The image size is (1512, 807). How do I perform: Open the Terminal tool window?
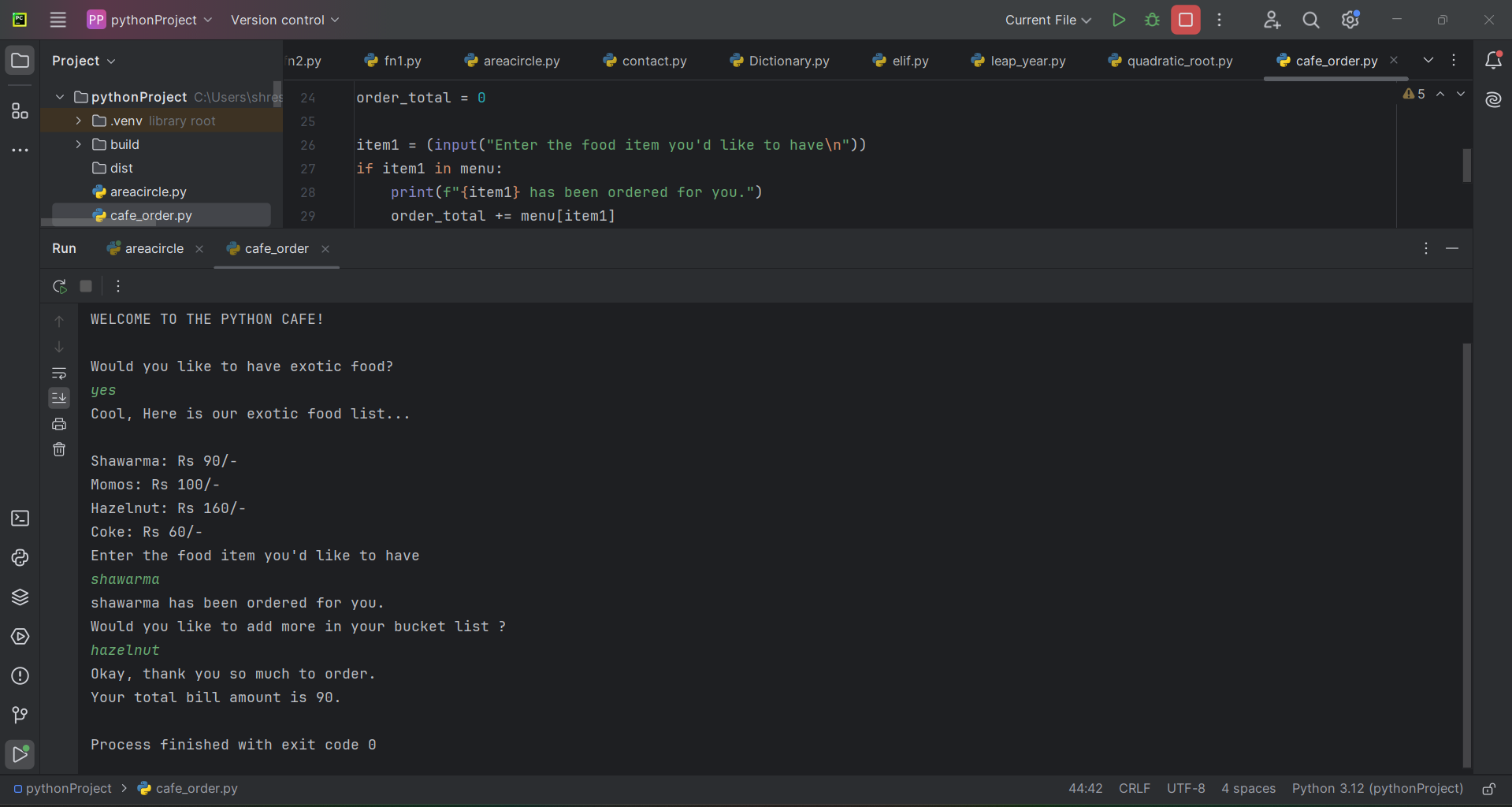20,518
